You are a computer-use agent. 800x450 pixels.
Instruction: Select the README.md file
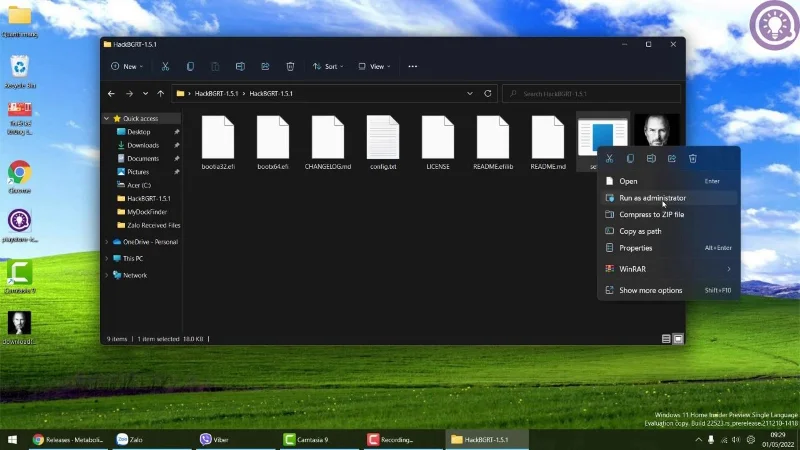[548, 142]
